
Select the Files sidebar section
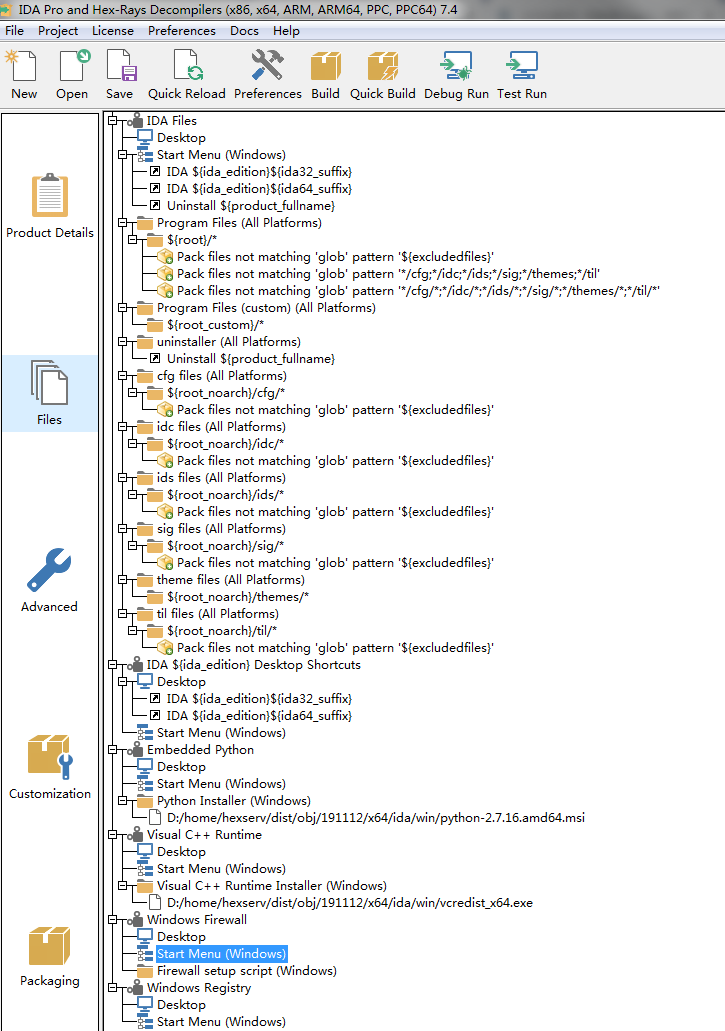tap(50, 393)
